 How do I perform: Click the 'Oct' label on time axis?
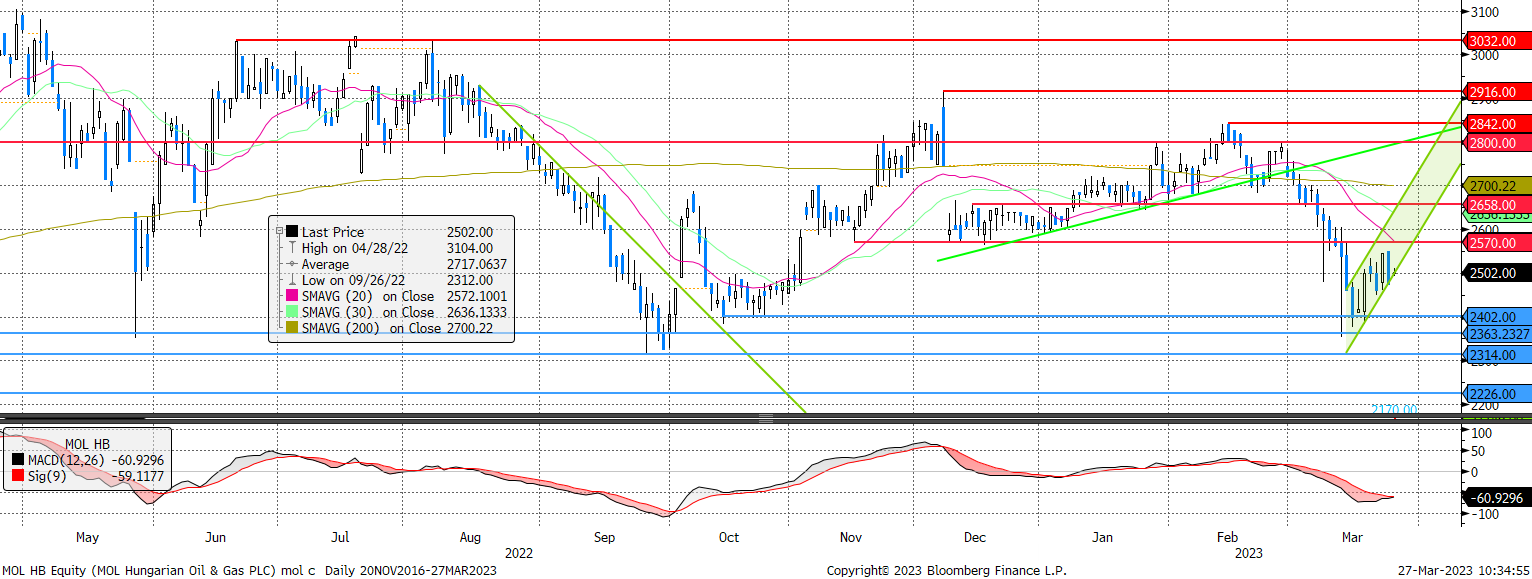(x=729, y=537)
